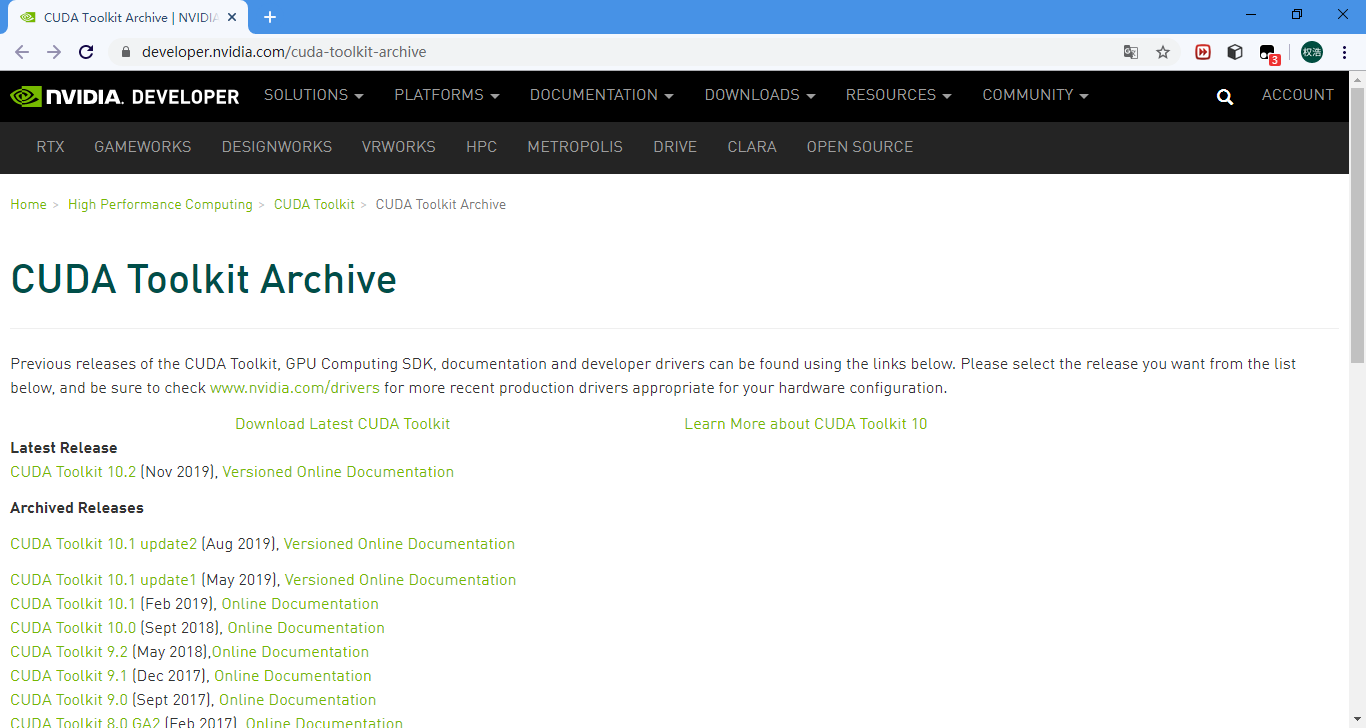Open a new tab with the plus button
The height and width of the screenshot is (728, 1366).
(x=270, y=17)
